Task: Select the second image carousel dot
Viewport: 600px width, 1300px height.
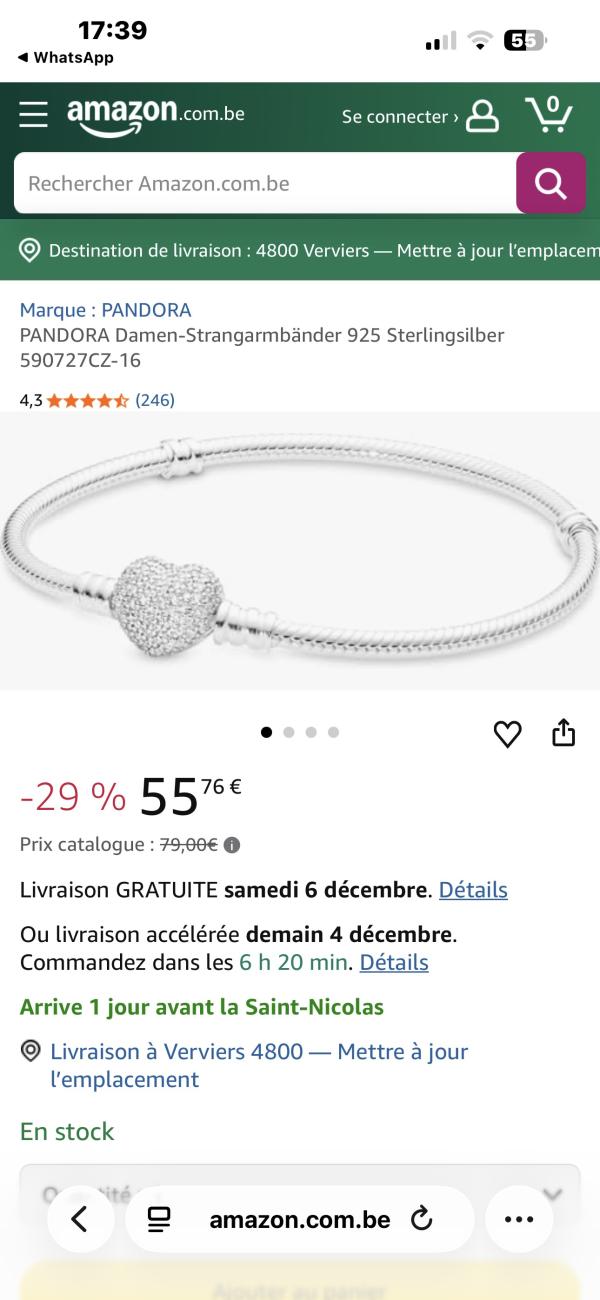Action: (x=289, y=732)
